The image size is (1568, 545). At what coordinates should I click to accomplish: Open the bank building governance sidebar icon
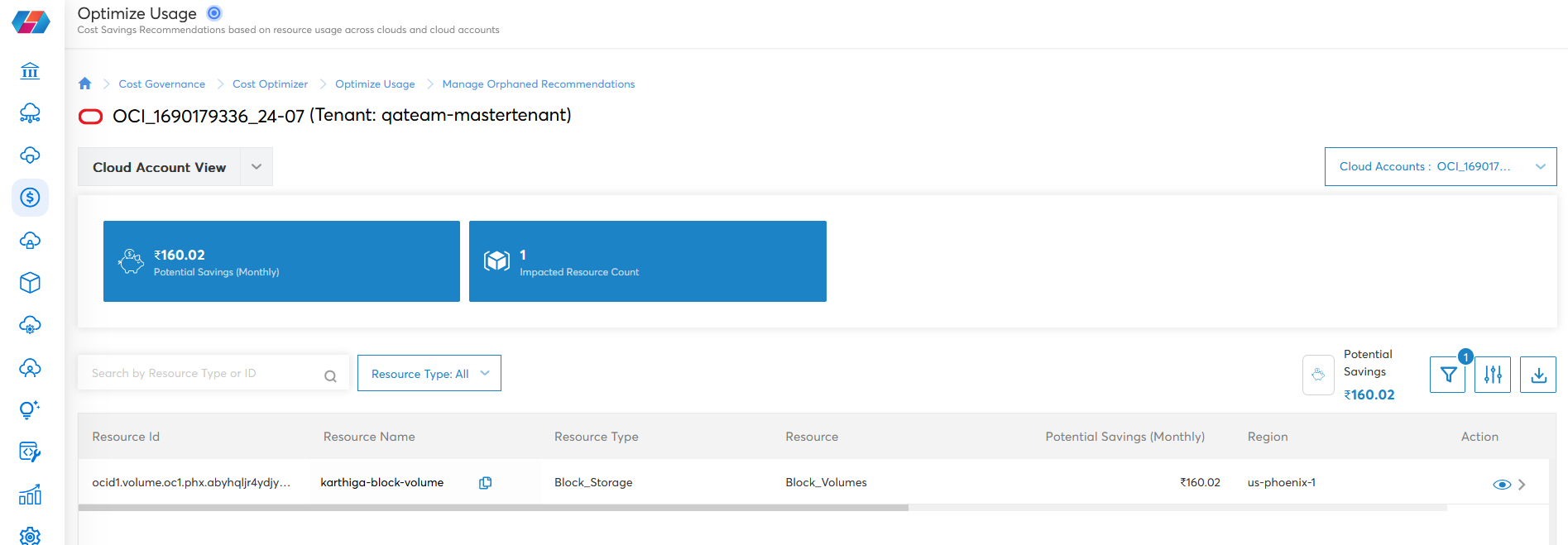[30, 70]
